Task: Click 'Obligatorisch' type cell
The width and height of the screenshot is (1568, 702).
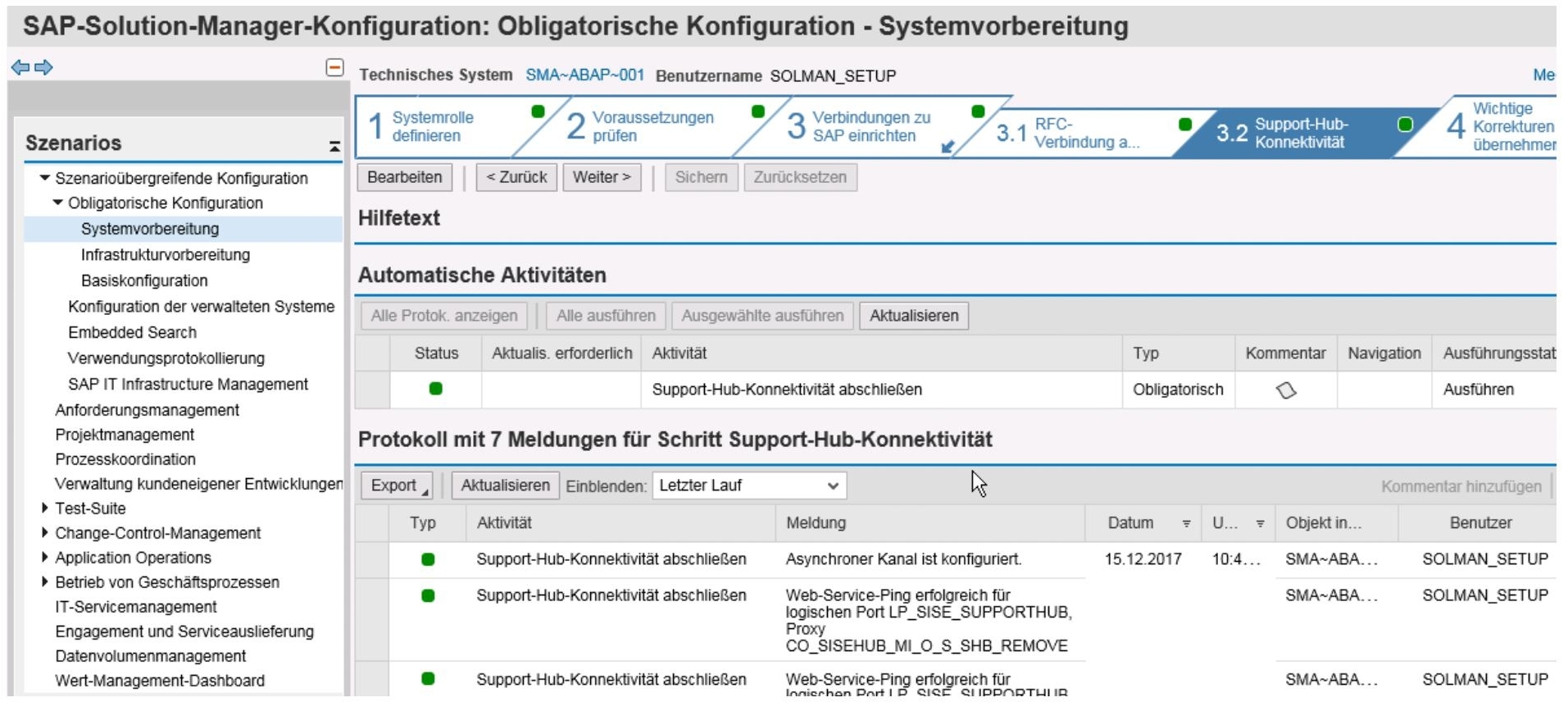Action: tap(1178, 390)
